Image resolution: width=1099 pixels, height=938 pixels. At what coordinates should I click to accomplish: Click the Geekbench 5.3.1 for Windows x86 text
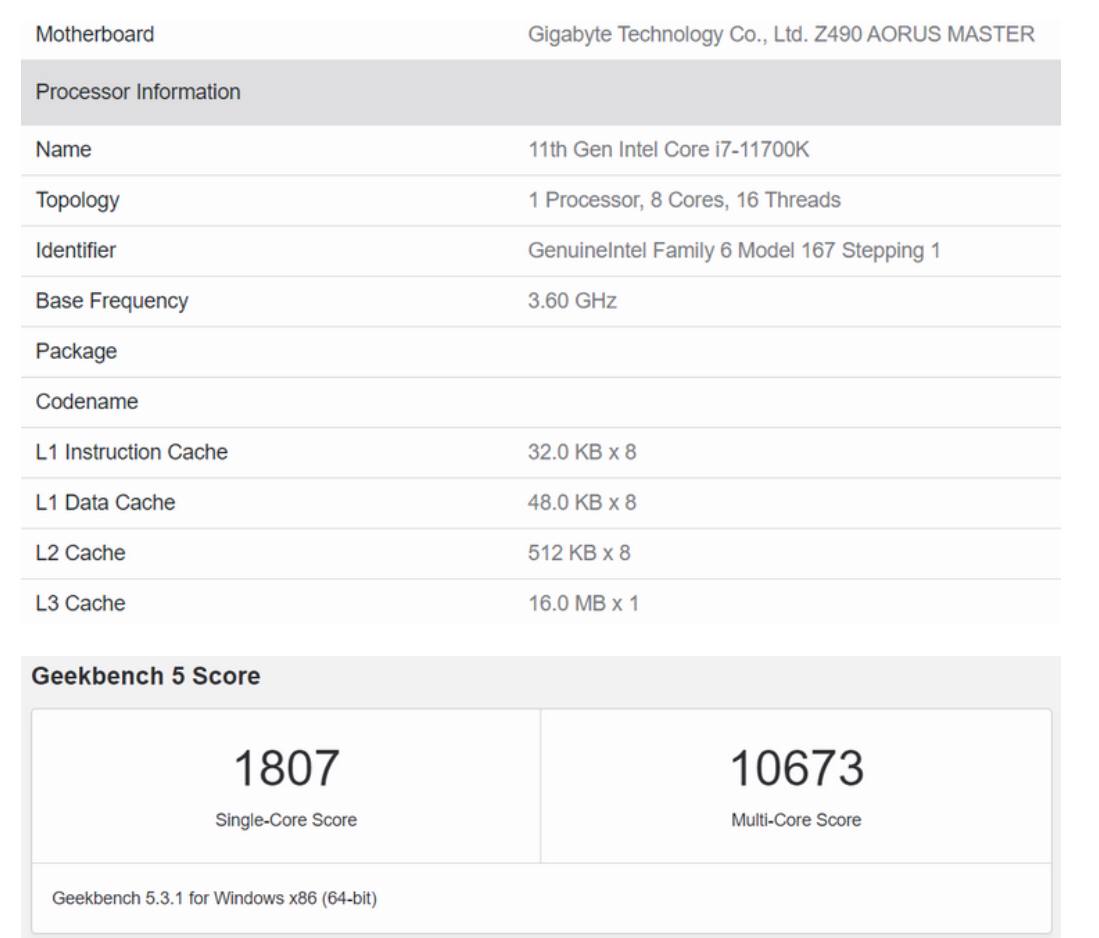[214, 898]
